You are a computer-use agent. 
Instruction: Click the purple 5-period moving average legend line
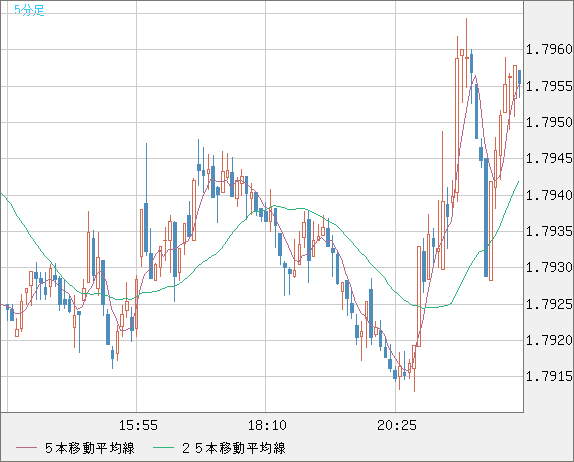click(x=26, y=448)
